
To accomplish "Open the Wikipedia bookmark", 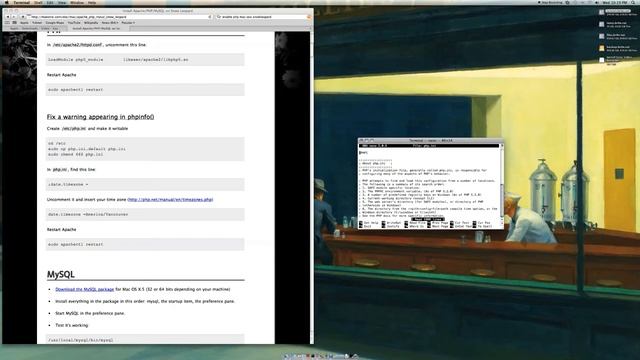I will pos(91,23).
